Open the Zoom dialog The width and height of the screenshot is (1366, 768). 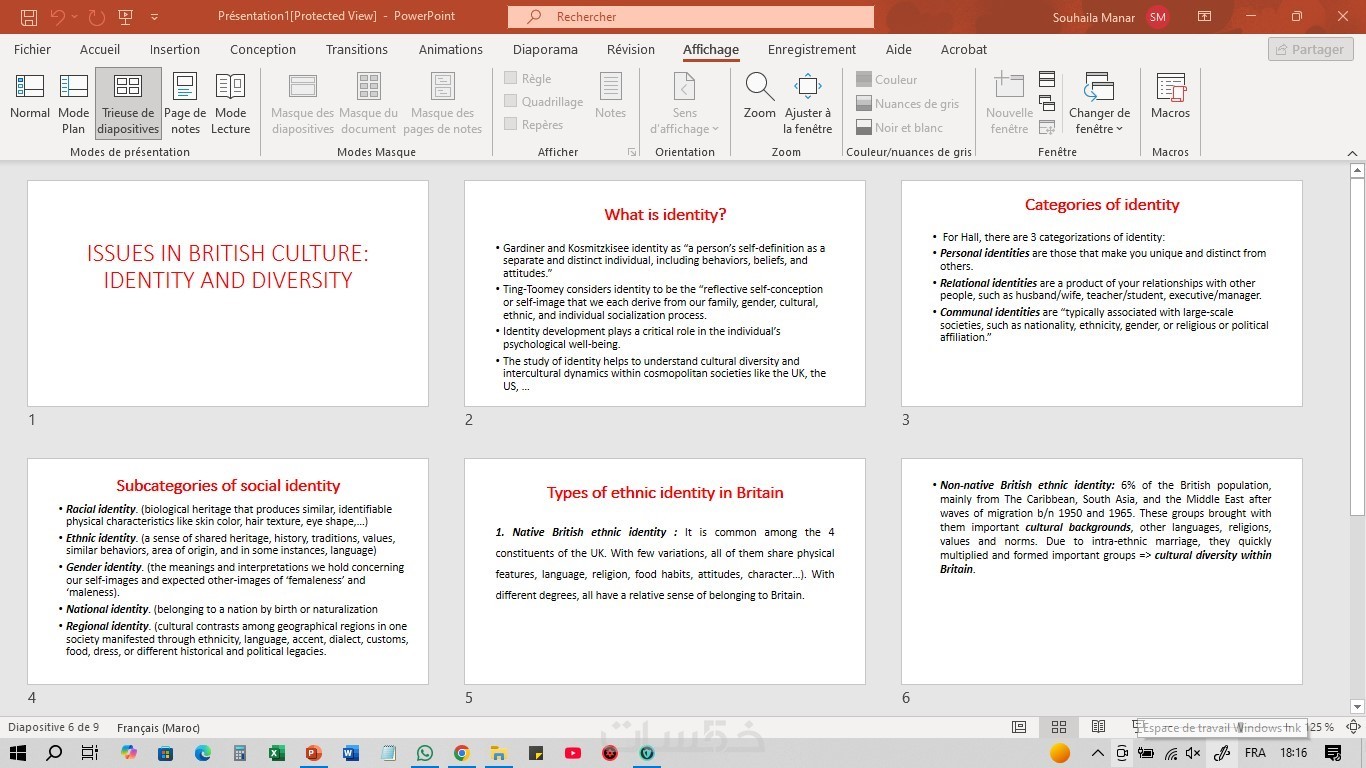759,98
